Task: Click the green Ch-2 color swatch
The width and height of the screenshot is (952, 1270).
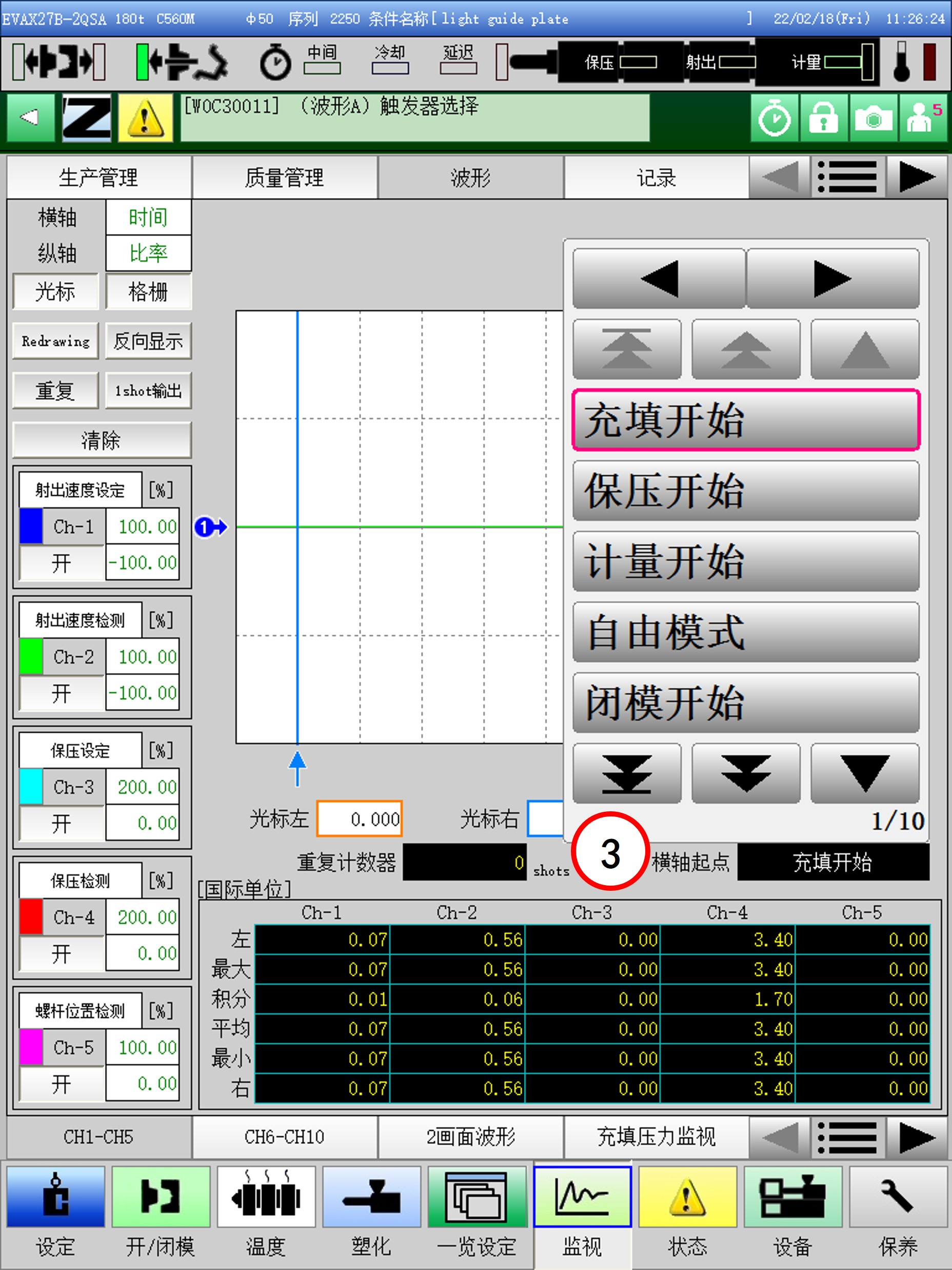Action: tap(31, 656)
